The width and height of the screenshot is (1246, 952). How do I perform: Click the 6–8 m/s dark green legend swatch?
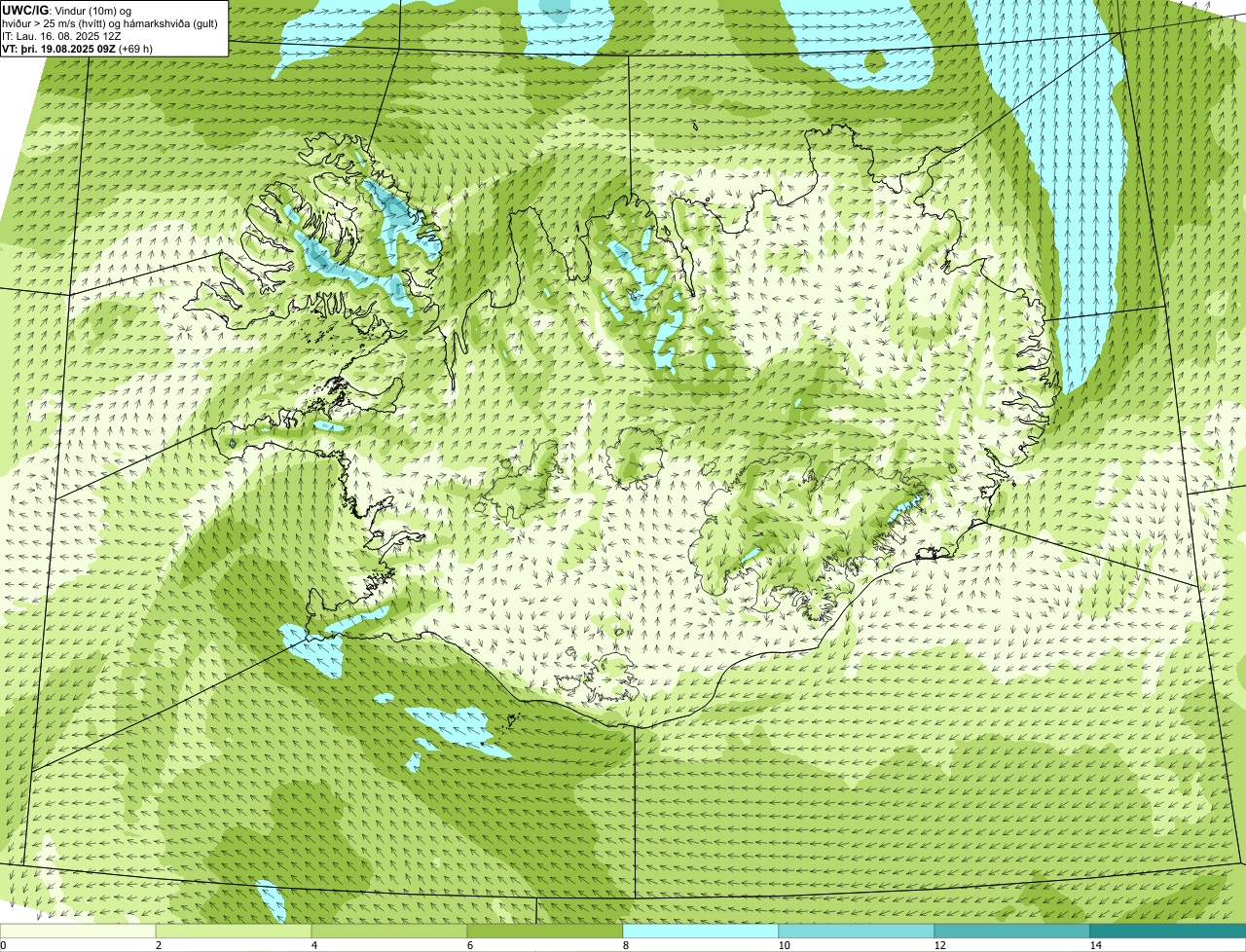(x=545, y=932)
